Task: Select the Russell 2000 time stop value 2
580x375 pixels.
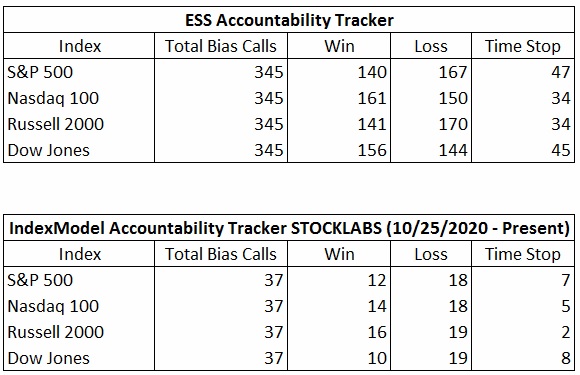Action: click(x=566, y=332)
